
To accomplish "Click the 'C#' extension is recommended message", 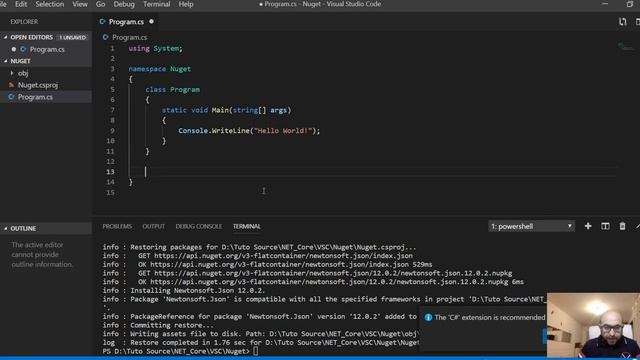I will [490, 317].
